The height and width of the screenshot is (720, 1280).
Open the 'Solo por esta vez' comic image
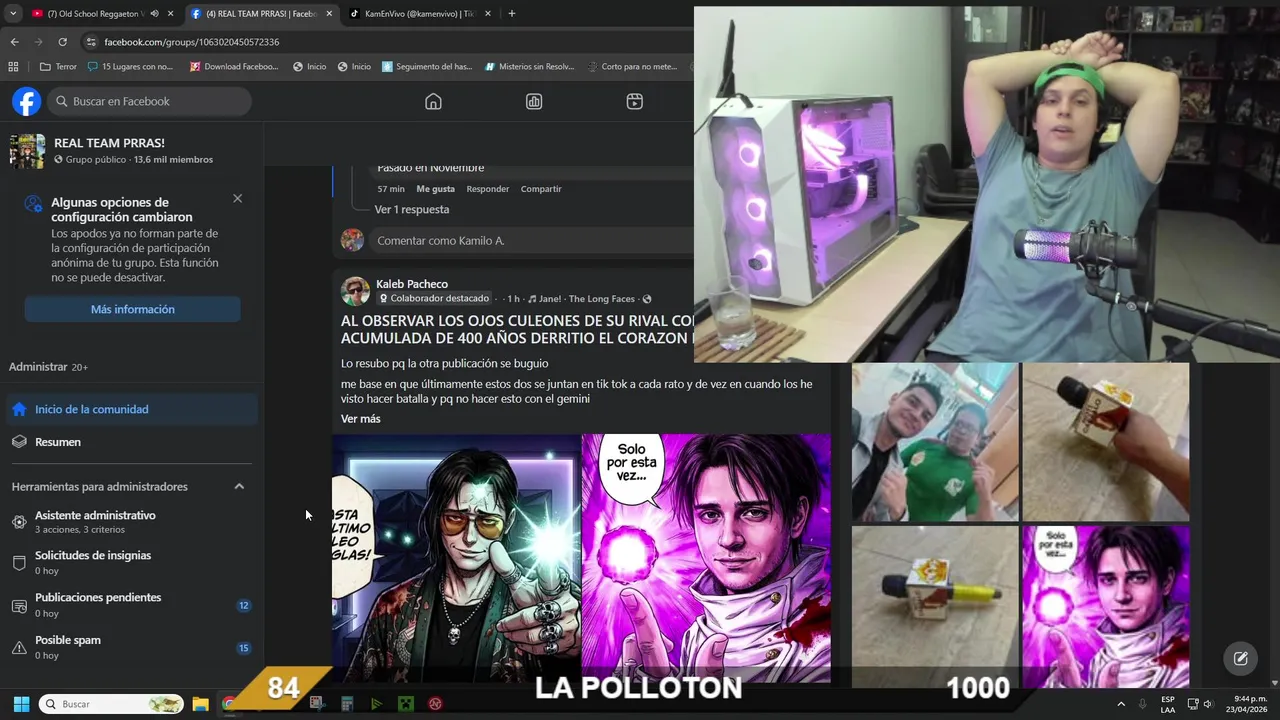pos(706,558)
